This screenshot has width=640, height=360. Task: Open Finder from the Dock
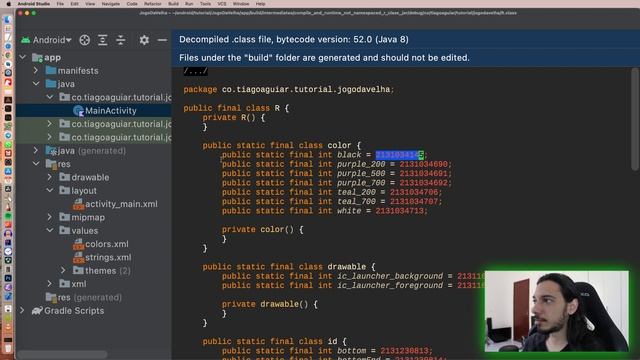pos(7,20)
